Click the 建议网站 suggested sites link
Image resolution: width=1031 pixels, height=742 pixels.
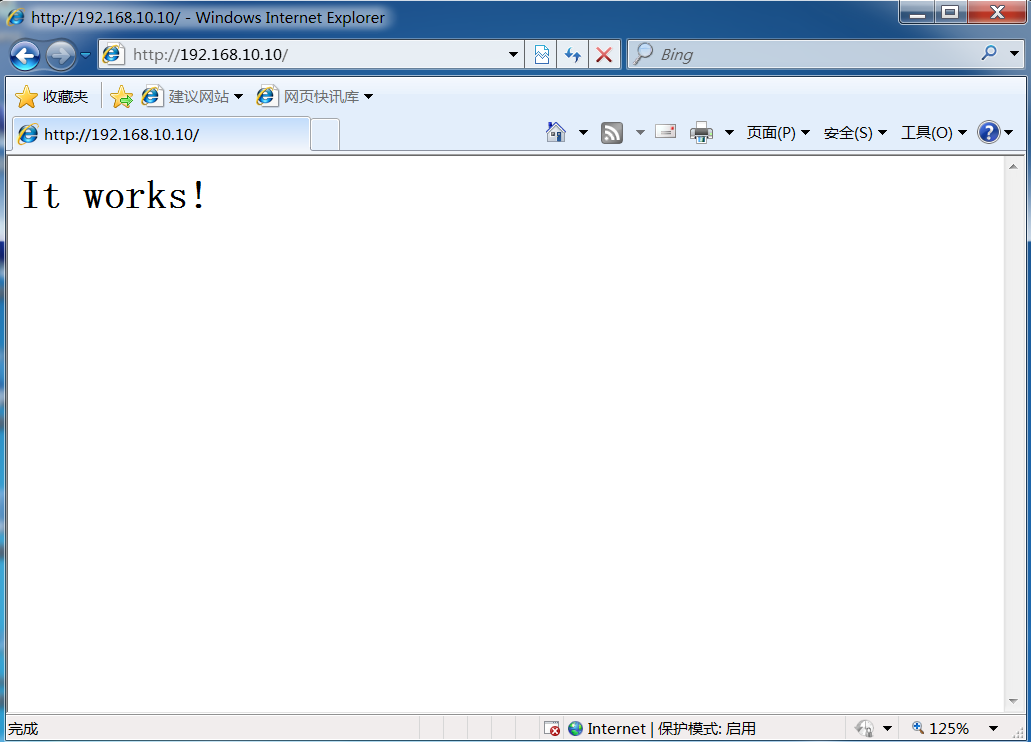coord(198,97)
